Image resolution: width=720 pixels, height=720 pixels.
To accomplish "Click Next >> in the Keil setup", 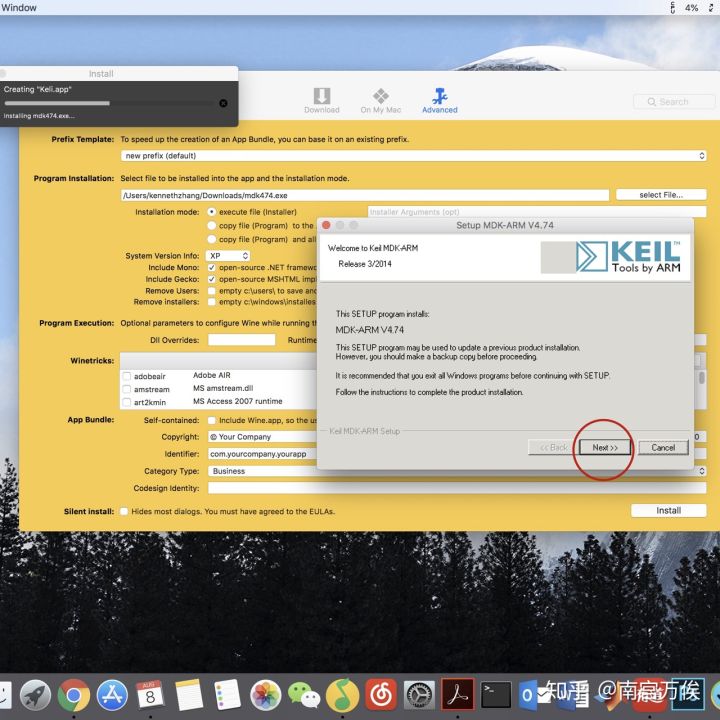I will tap(605, 448).
